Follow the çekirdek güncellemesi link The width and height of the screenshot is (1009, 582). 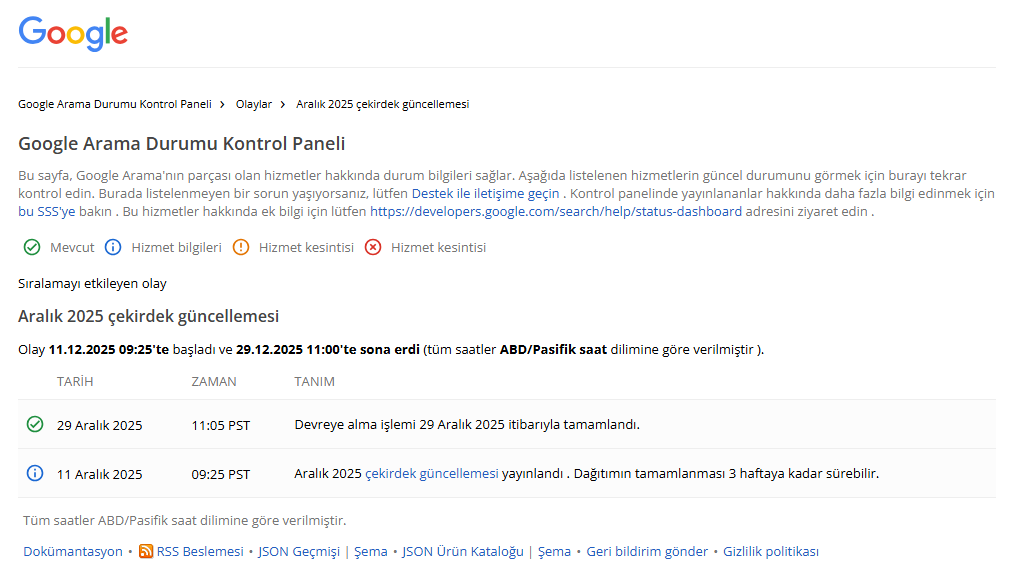click(x=432, y=473)
